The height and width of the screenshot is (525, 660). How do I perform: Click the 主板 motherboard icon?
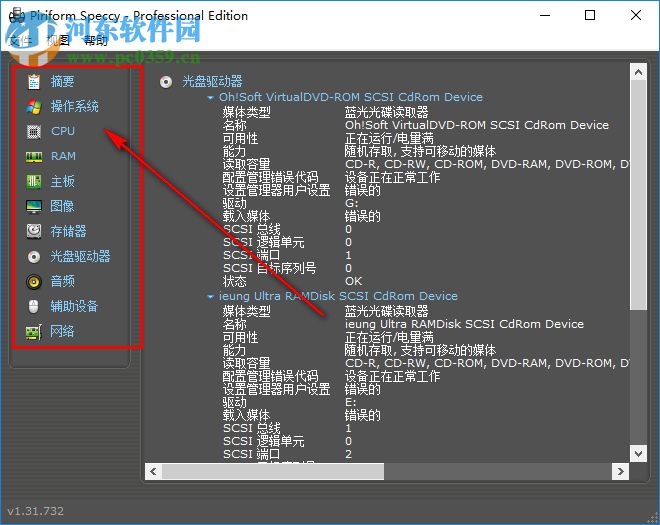(x=34, y=181)
